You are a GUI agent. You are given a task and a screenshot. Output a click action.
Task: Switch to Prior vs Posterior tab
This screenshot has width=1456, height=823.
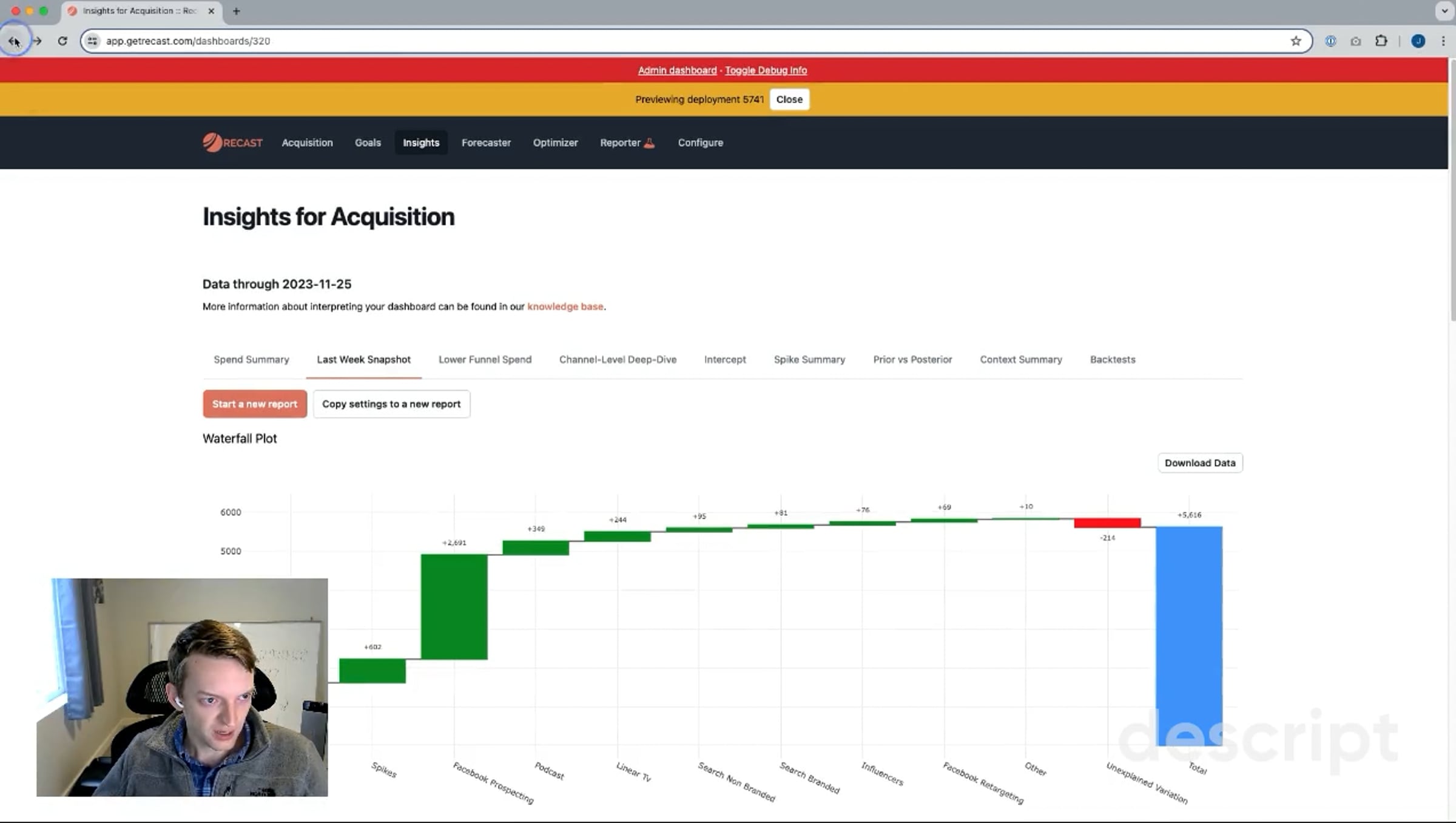912,359
